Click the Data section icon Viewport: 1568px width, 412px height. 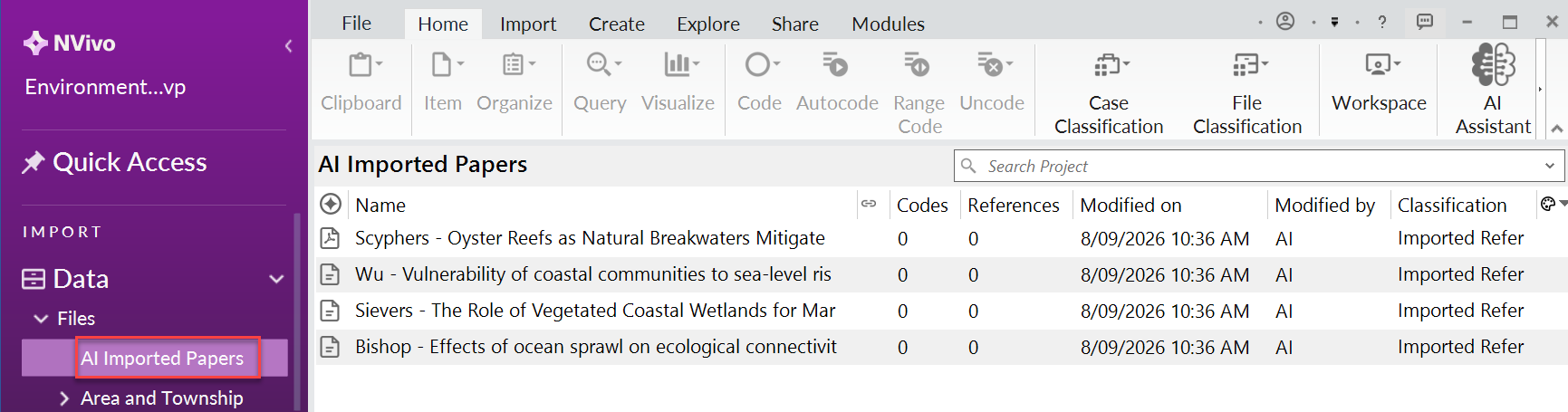34,279
